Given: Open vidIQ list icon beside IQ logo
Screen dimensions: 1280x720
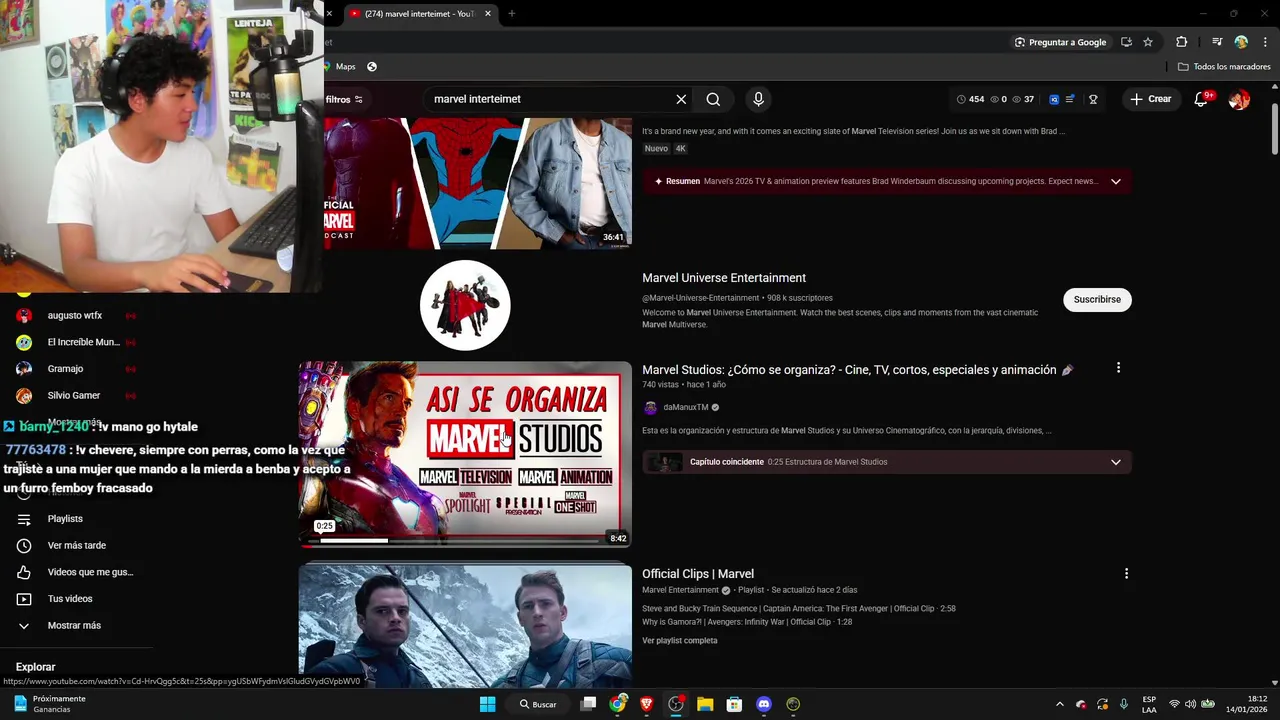Looking at the screenshot, I should 1070,99.
